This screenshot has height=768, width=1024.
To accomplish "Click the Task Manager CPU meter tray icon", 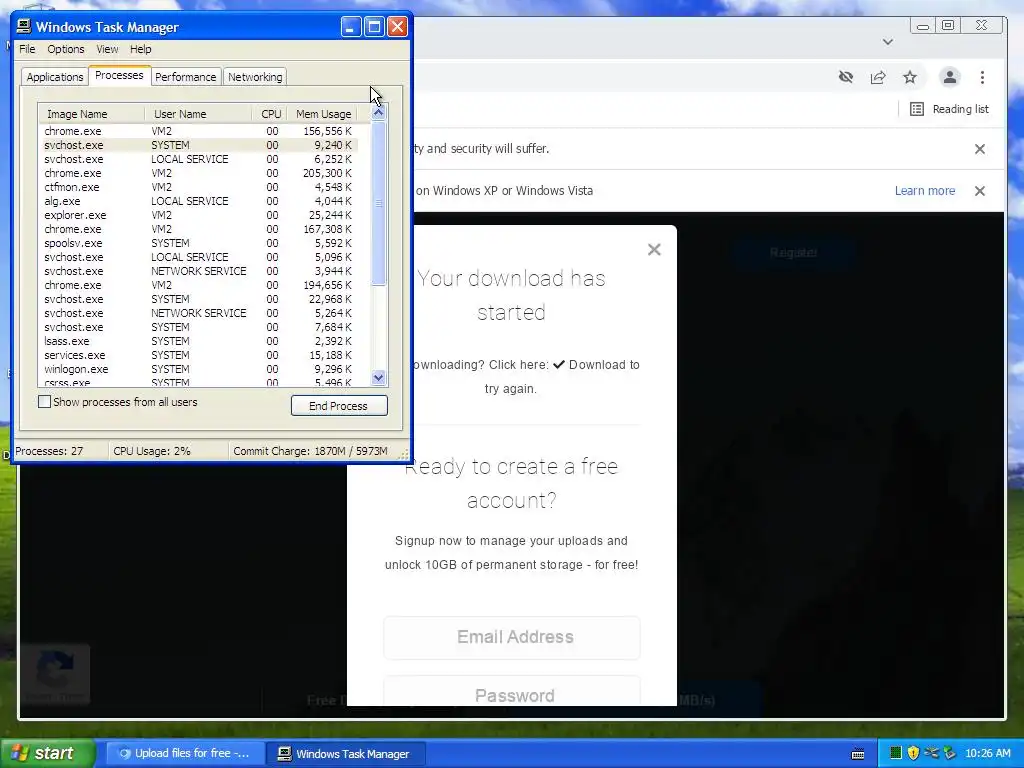I will coord(895,753).
